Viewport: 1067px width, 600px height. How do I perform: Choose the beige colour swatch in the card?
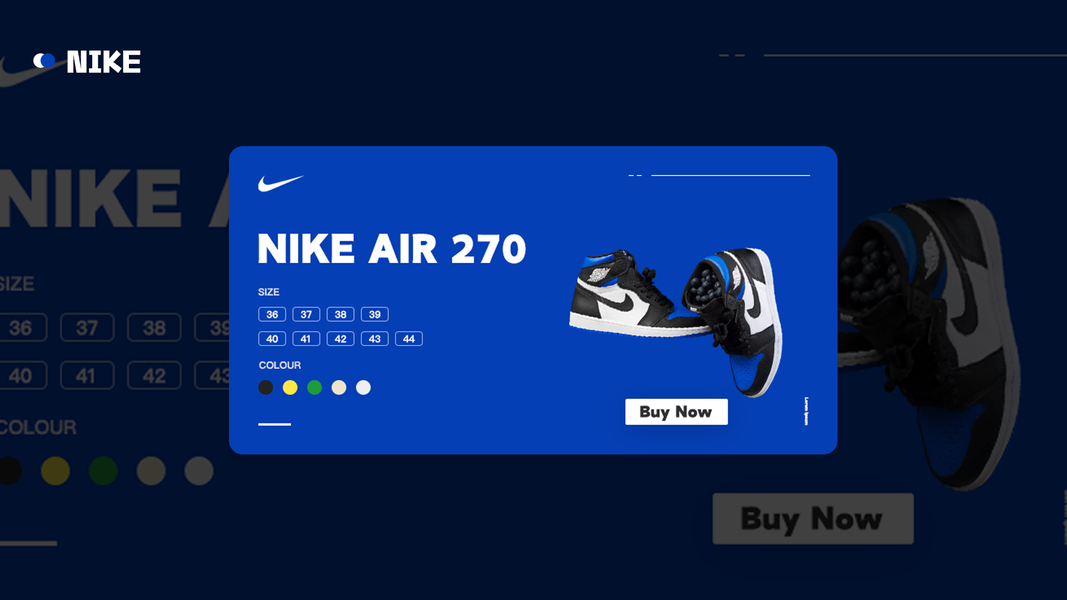point(339,388)
